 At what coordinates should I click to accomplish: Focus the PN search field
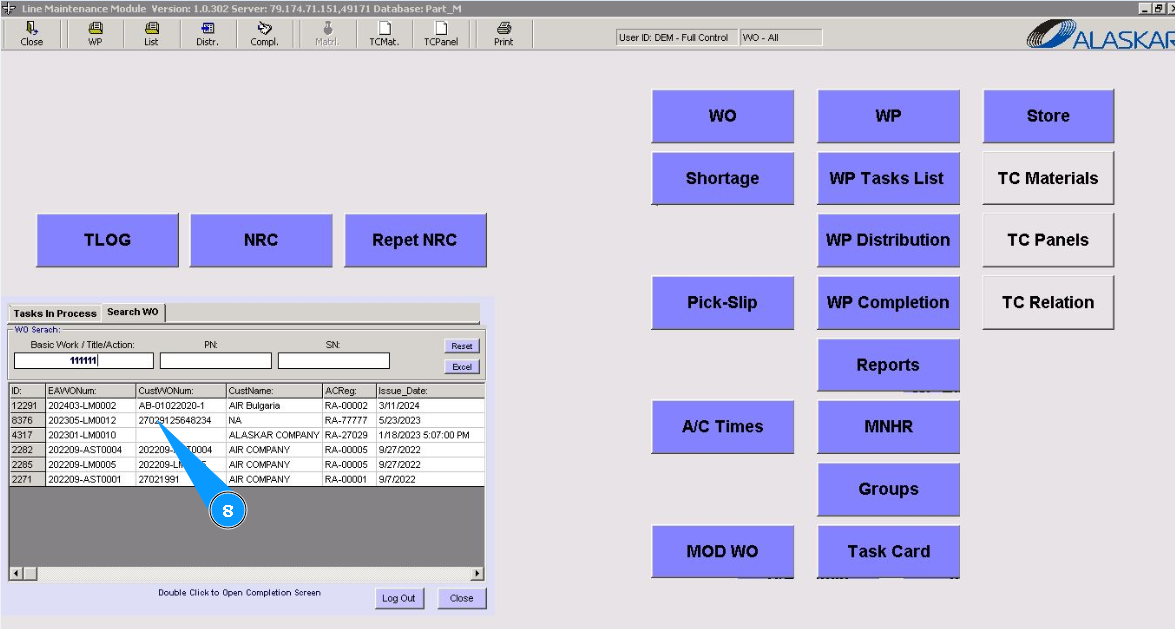tap(216, 361)
